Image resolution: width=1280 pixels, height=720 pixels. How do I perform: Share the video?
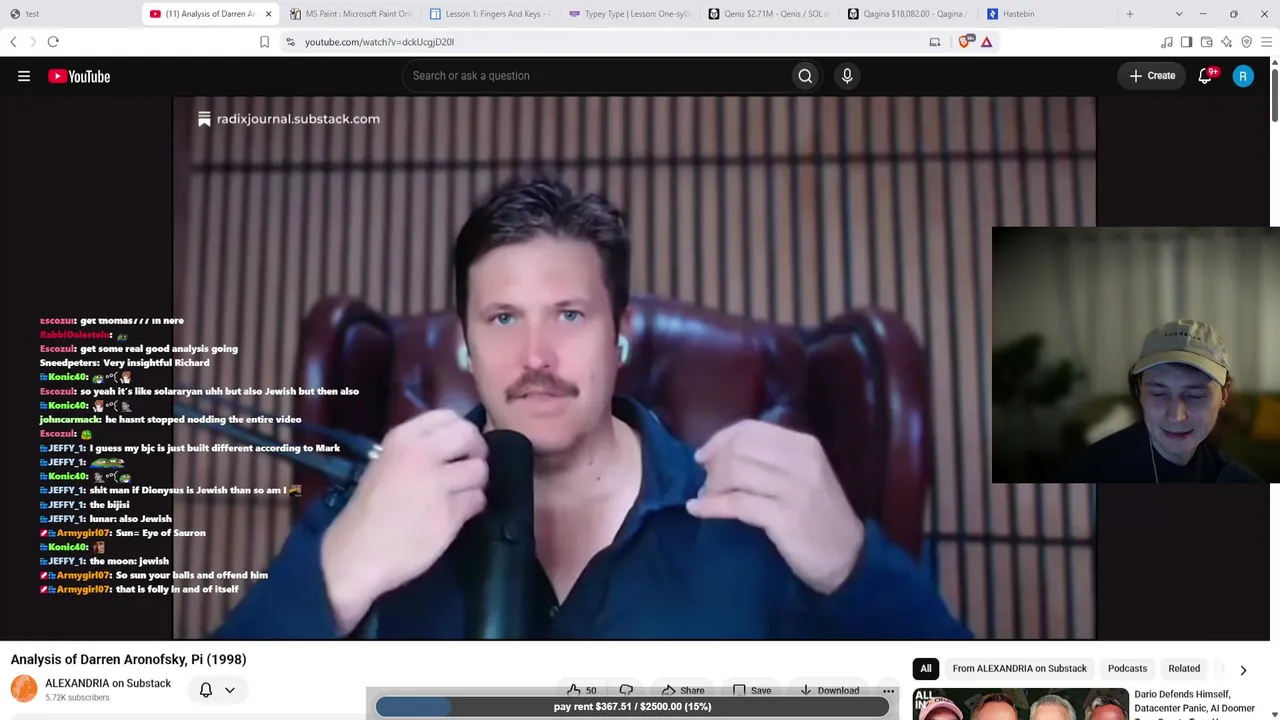pos(683,690)
